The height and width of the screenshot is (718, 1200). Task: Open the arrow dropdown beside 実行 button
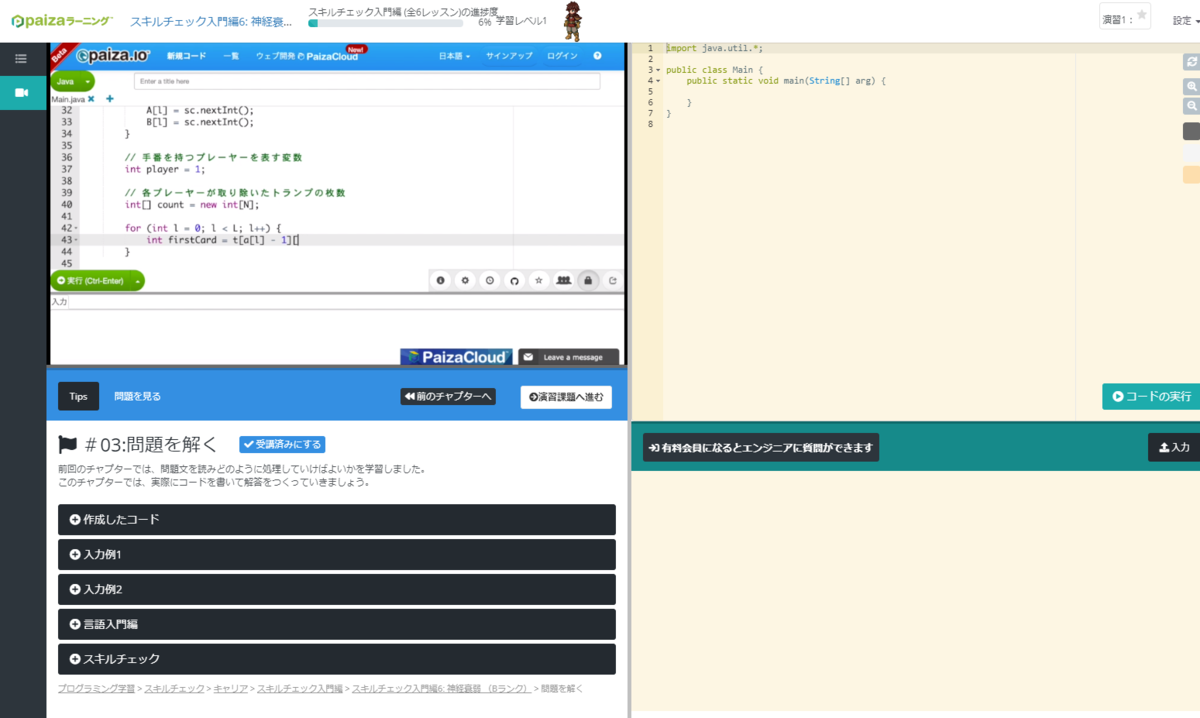point(138,281)
